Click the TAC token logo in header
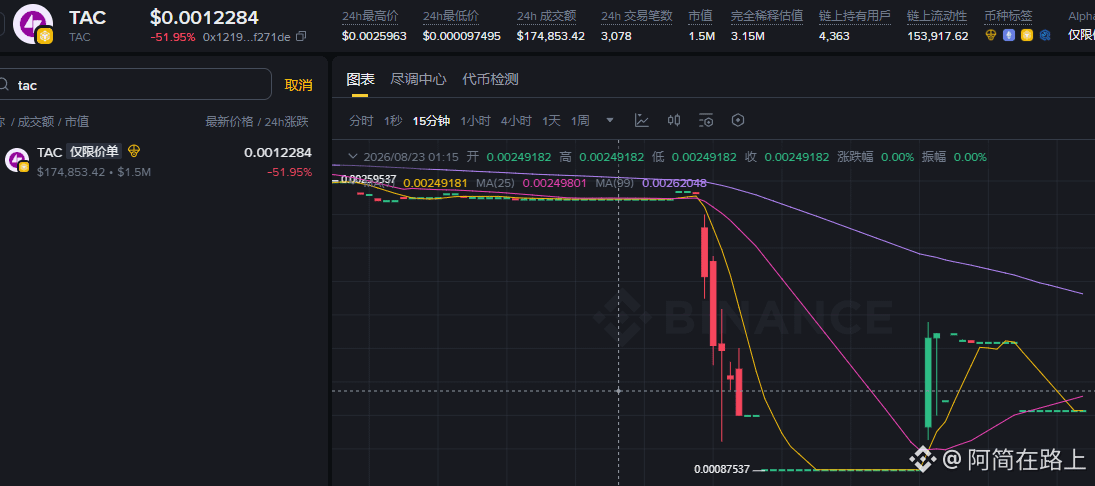Viewport: 1095px width, 486px height. (33, 24)
